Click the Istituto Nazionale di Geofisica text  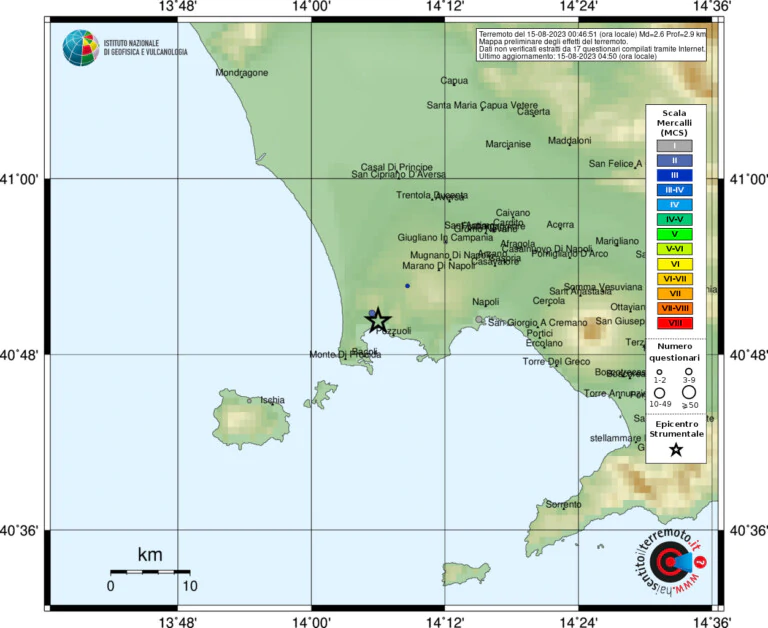145,48
